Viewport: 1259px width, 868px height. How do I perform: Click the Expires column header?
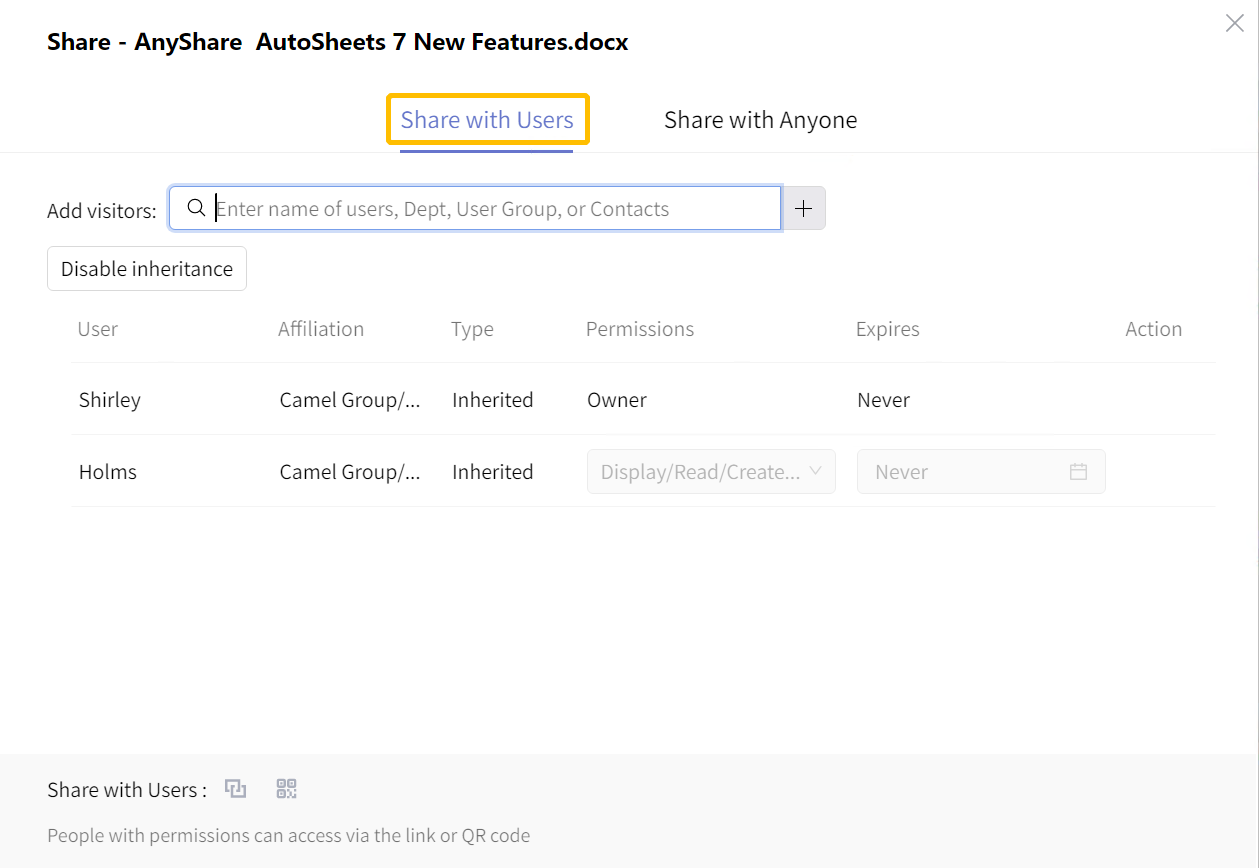[888, 329]
